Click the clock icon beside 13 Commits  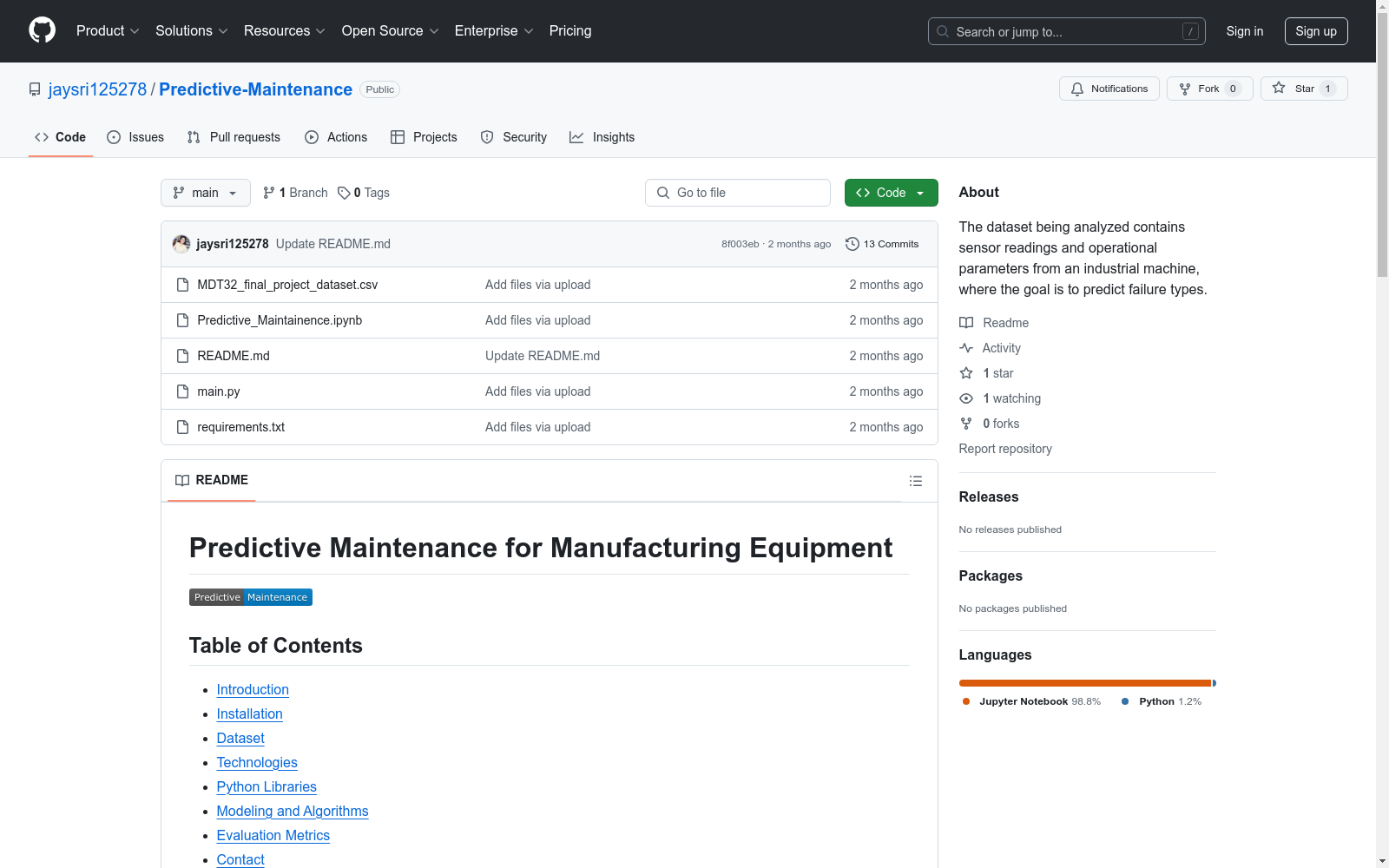tap(852, 244)
